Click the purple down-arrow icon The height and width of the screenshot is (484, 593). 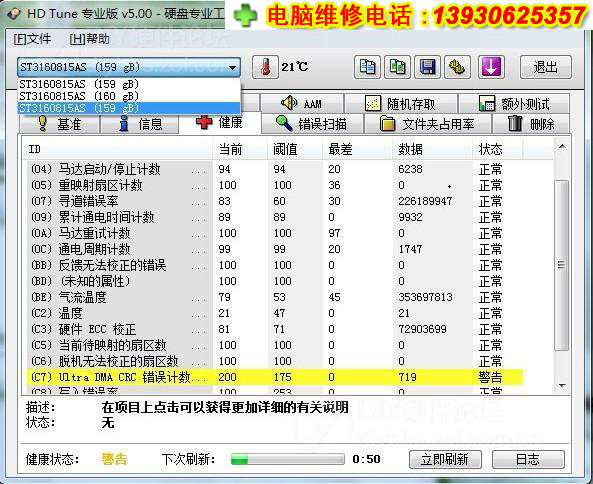tap(491, 67)
